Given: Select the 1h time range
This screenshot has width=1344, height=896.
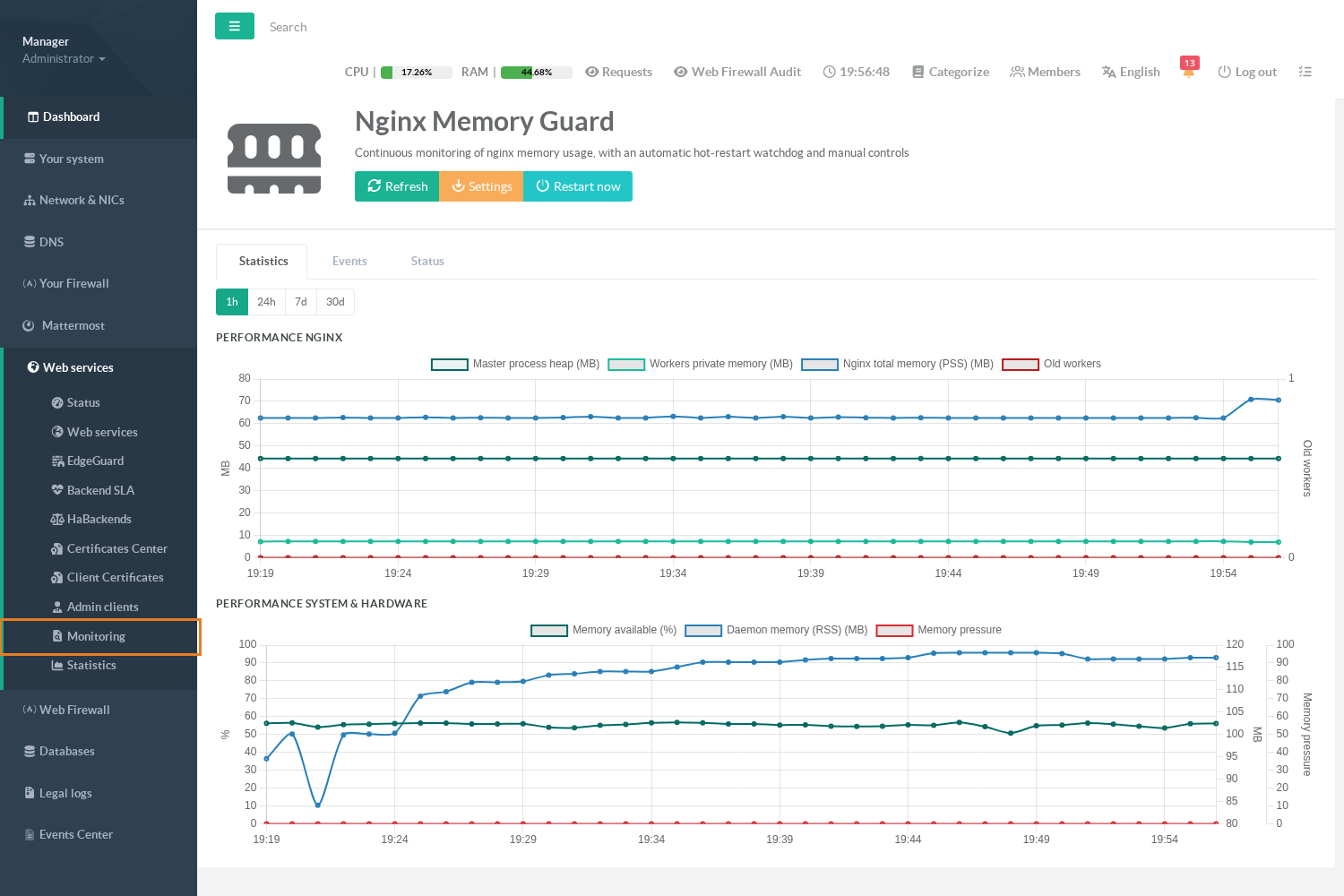Looking at the screenshot, I should [232, 302].
